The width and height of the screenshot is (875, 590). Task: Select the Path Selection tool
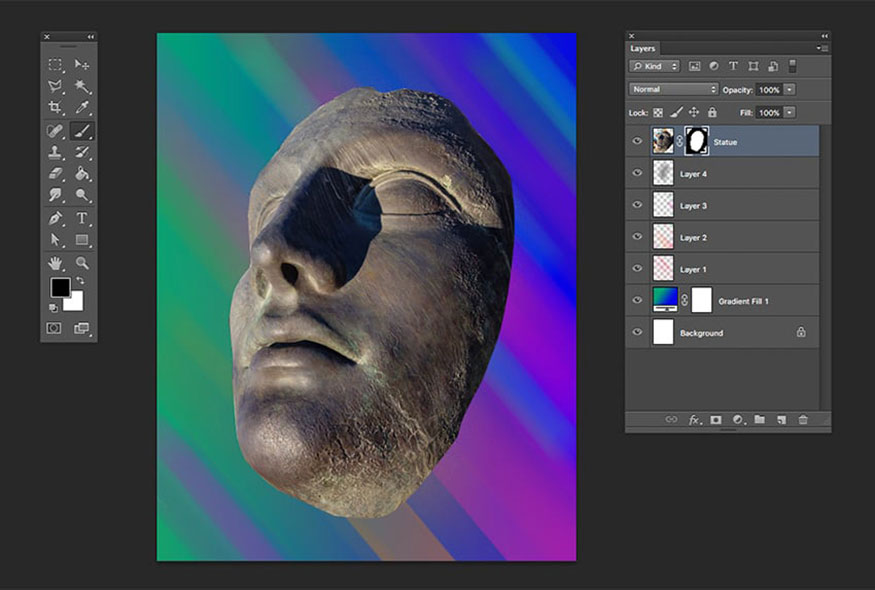tap(55, 239)
